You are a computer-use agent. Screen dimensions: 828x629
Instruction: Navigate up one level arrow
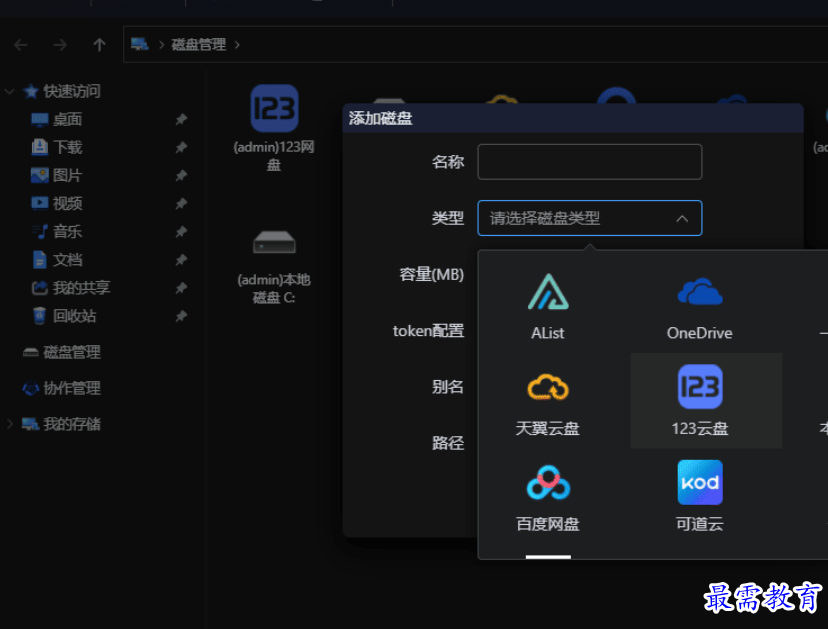tap(99, 45)
